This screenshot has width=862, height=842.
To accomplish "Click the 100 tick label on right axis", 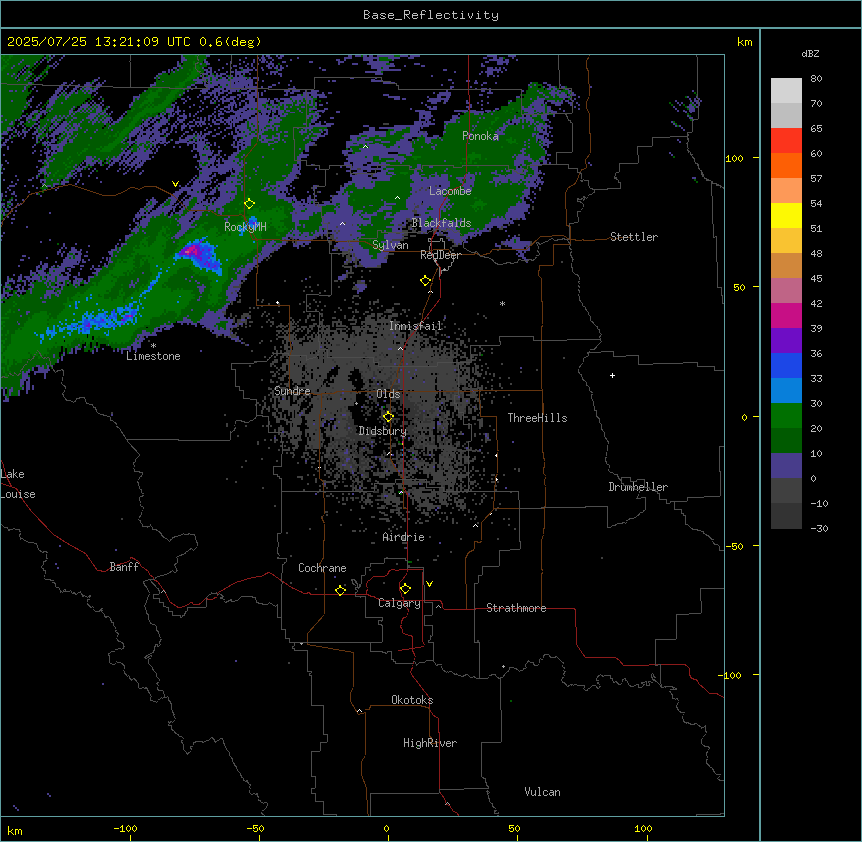I will pyautogui.click(x=734, y=159).
